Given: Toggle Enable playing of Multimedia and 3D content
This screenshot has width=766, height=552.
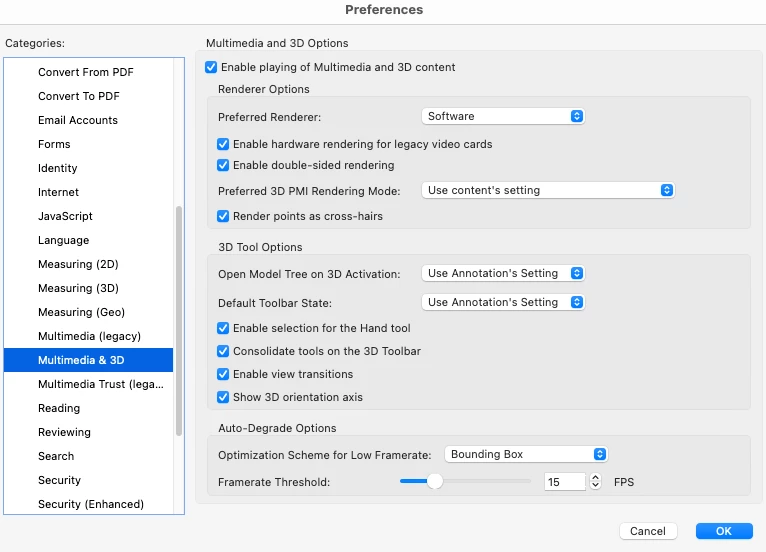Looking at the screenshot, I should pyautogui.click(x=211, y=67).
